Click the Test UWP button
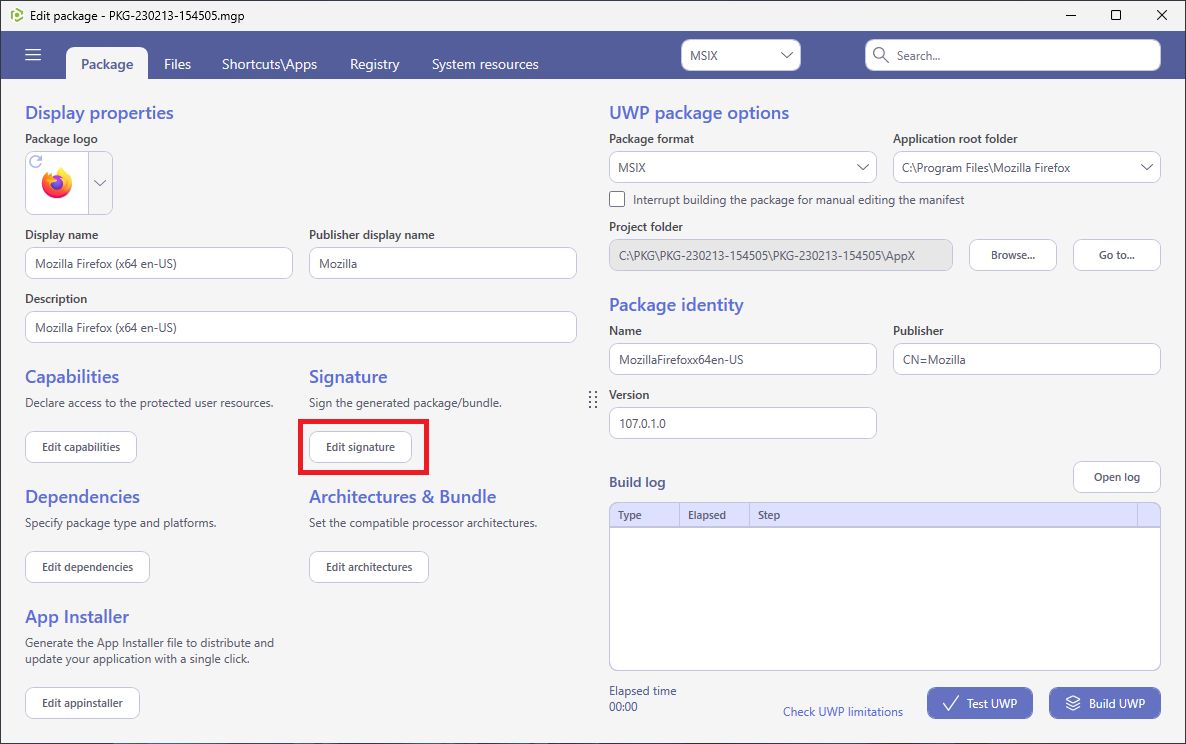 [x=980, y=703]
